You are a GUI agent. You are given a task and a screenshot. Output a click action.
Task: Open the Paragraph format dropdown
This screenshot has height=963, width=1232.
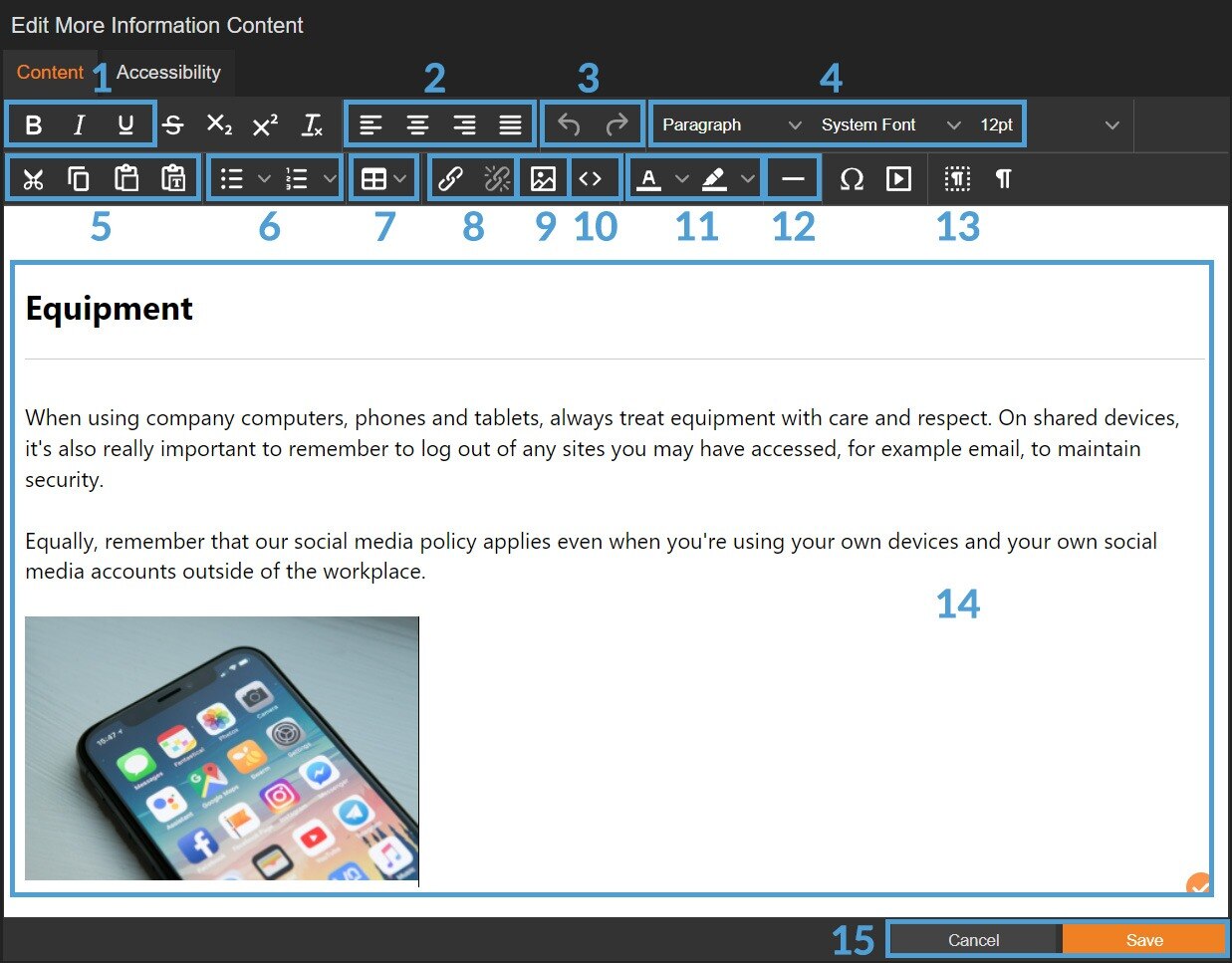(x=731, y=124)
